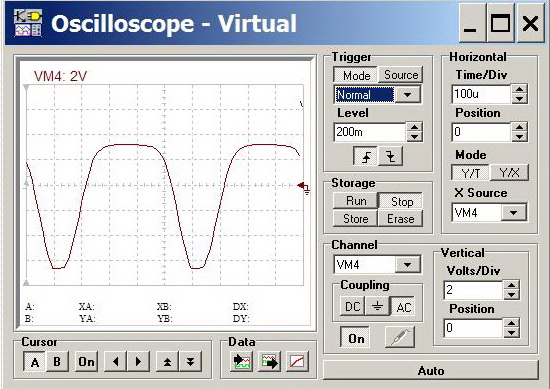The image size is (550, 389).
Task: Decrease Volts/Div with down arrow
Action: pyautogui.click(x=511, y=295)
